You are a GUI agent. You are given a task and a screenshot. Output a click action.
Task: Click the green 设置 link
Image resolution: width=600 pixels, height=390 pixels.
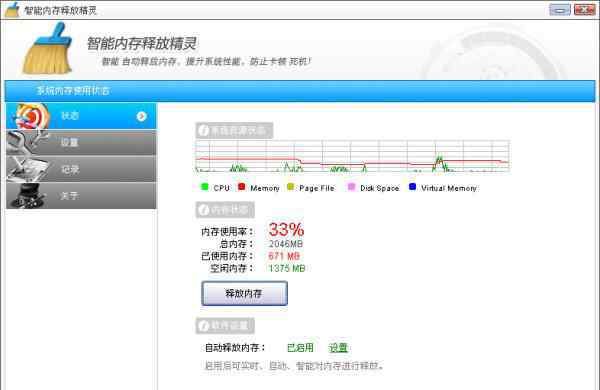(338, 348)
